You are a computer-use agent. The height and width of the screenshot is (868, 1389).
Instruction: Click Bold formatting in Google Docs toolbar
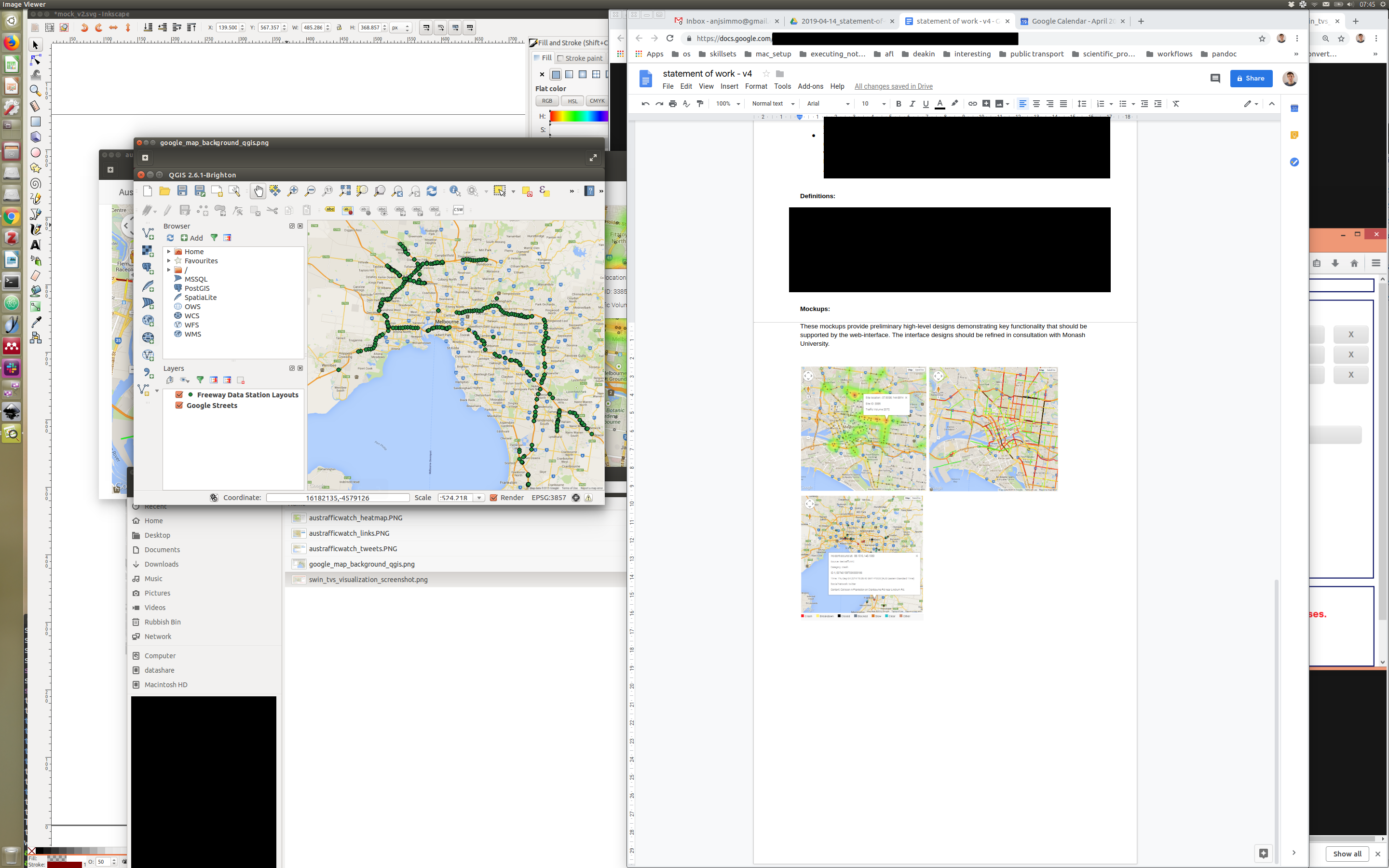pos(898,104)
